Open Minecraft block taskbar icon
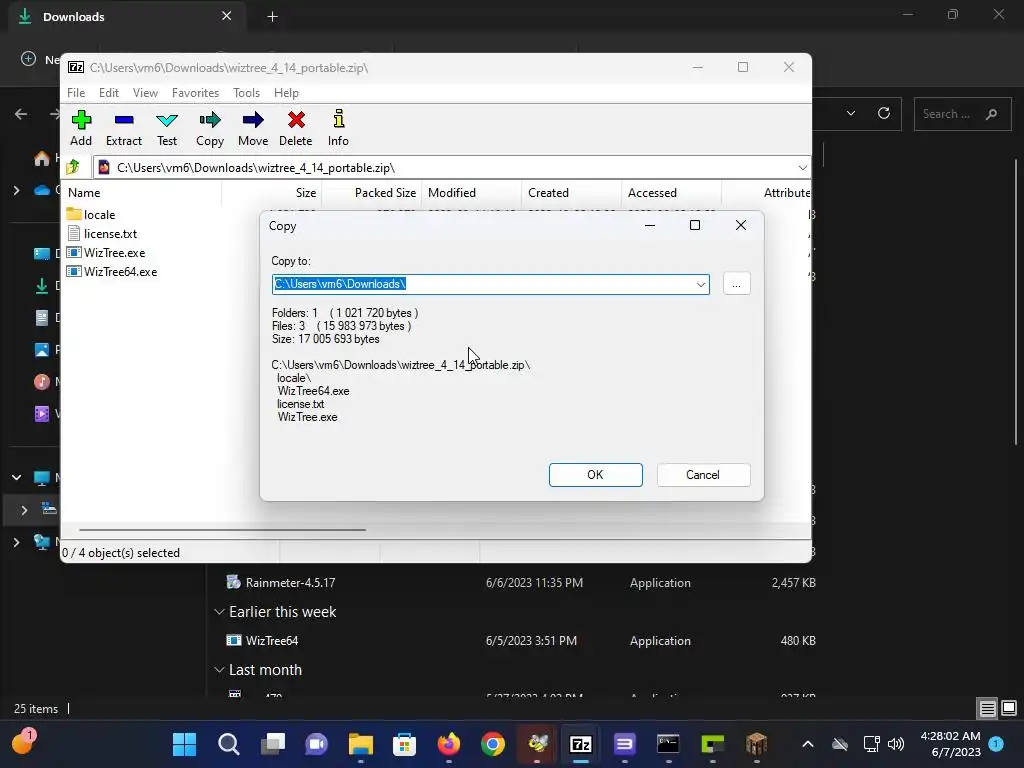Viewport: 1024px width, 768px height. (x=756, y=744)
